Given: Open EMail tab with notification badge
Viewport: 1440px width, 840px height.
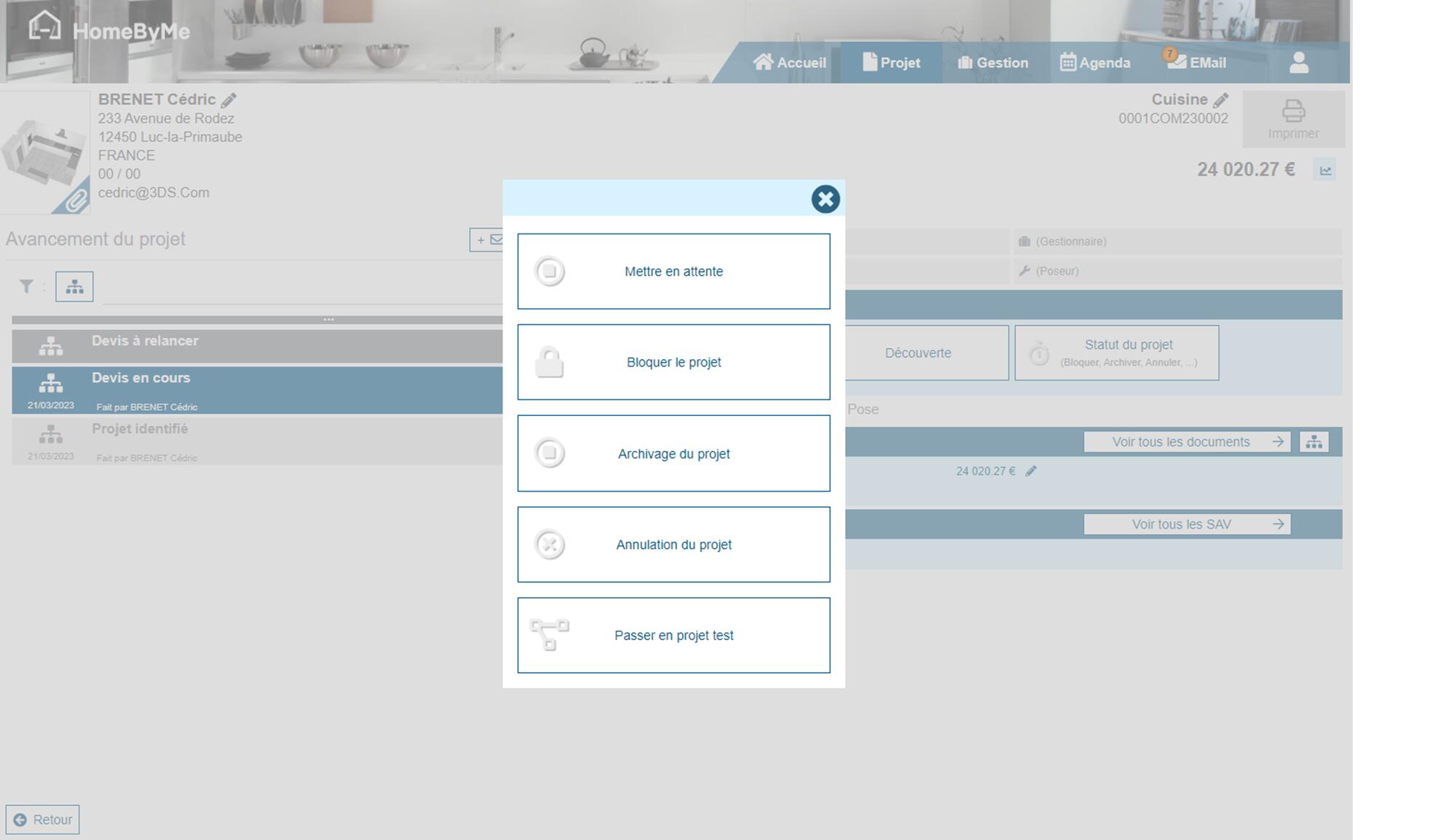Looking at the screenshot, I should coord(1197,63).
